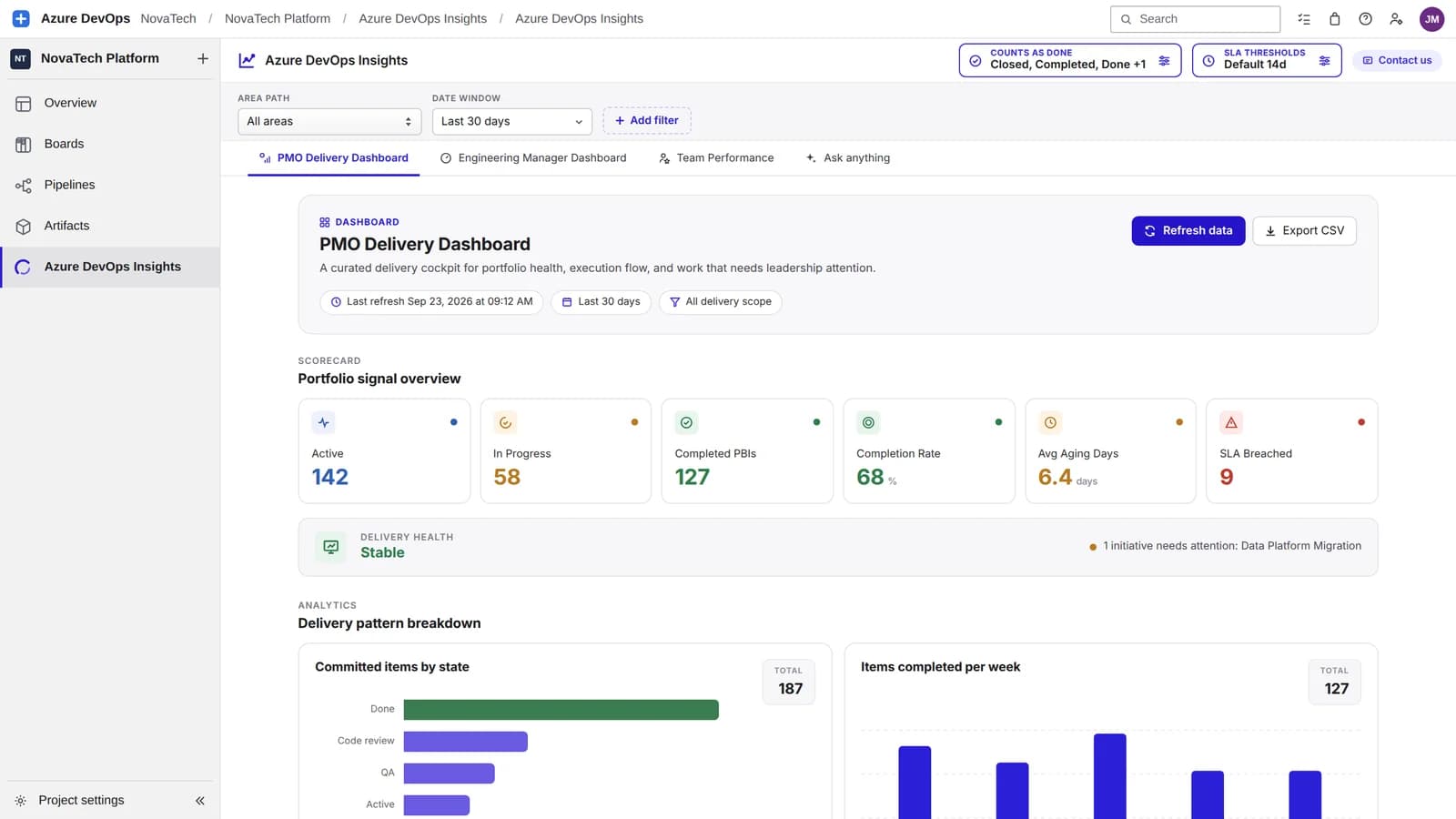Open Artifacts in the sidebar
This screenshot has height=819, width=1456.
110,226
